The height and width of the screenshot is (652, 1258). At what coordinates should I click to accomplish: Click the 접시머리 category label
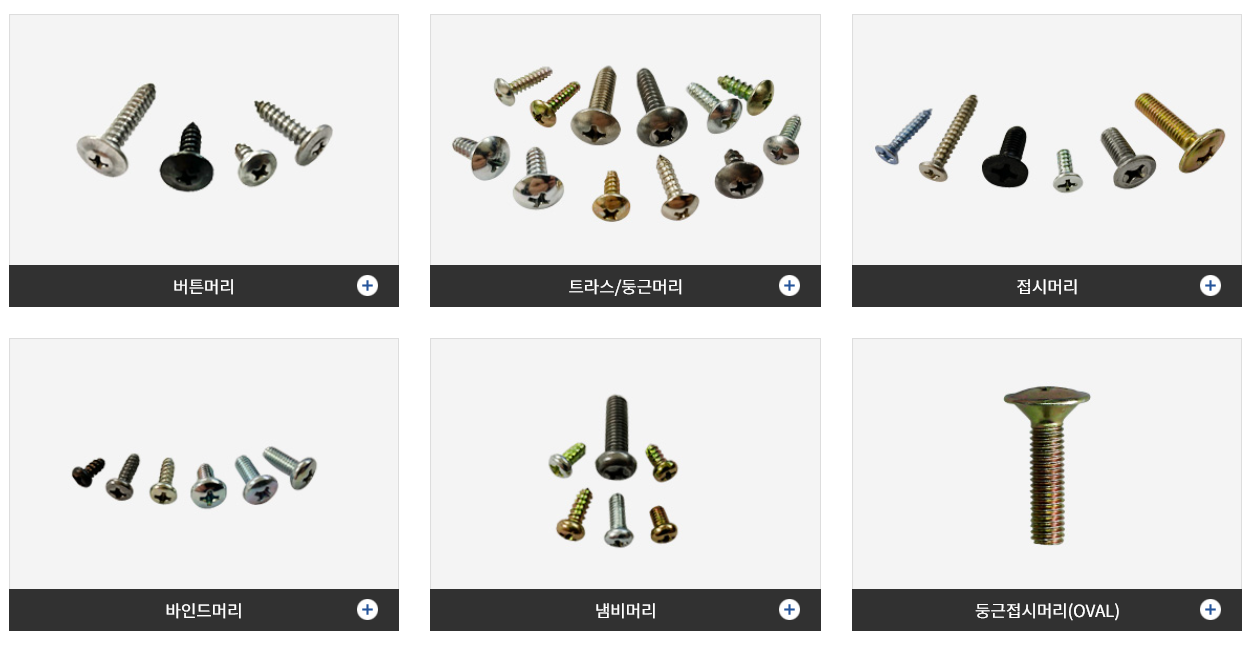click(x=1047, y=287)
